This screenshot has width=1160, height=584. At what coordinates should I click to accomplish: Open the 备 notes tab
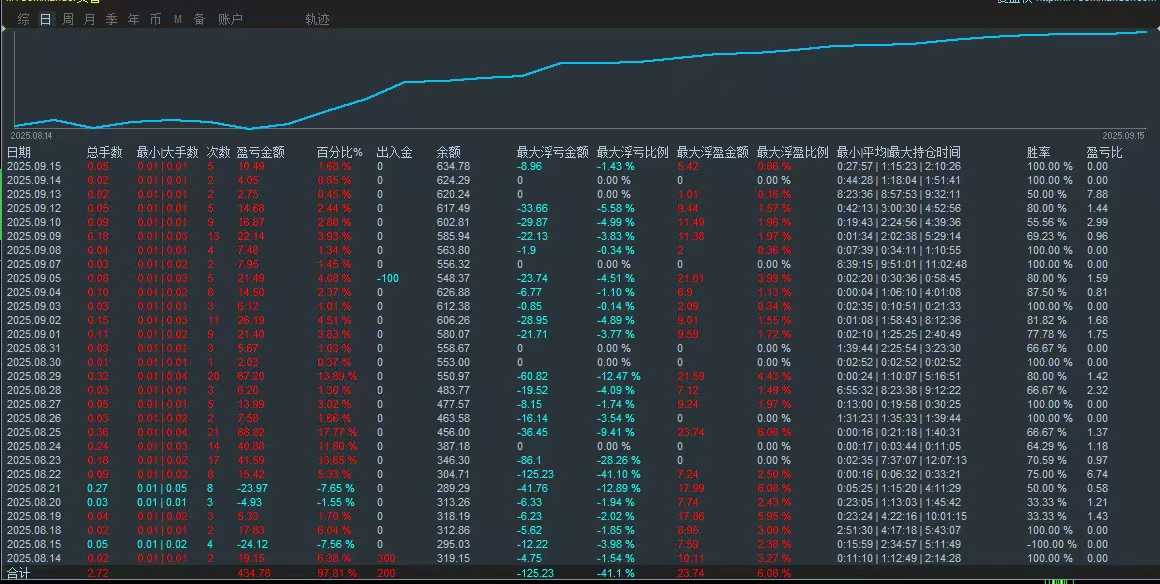[x=200, y=20]
